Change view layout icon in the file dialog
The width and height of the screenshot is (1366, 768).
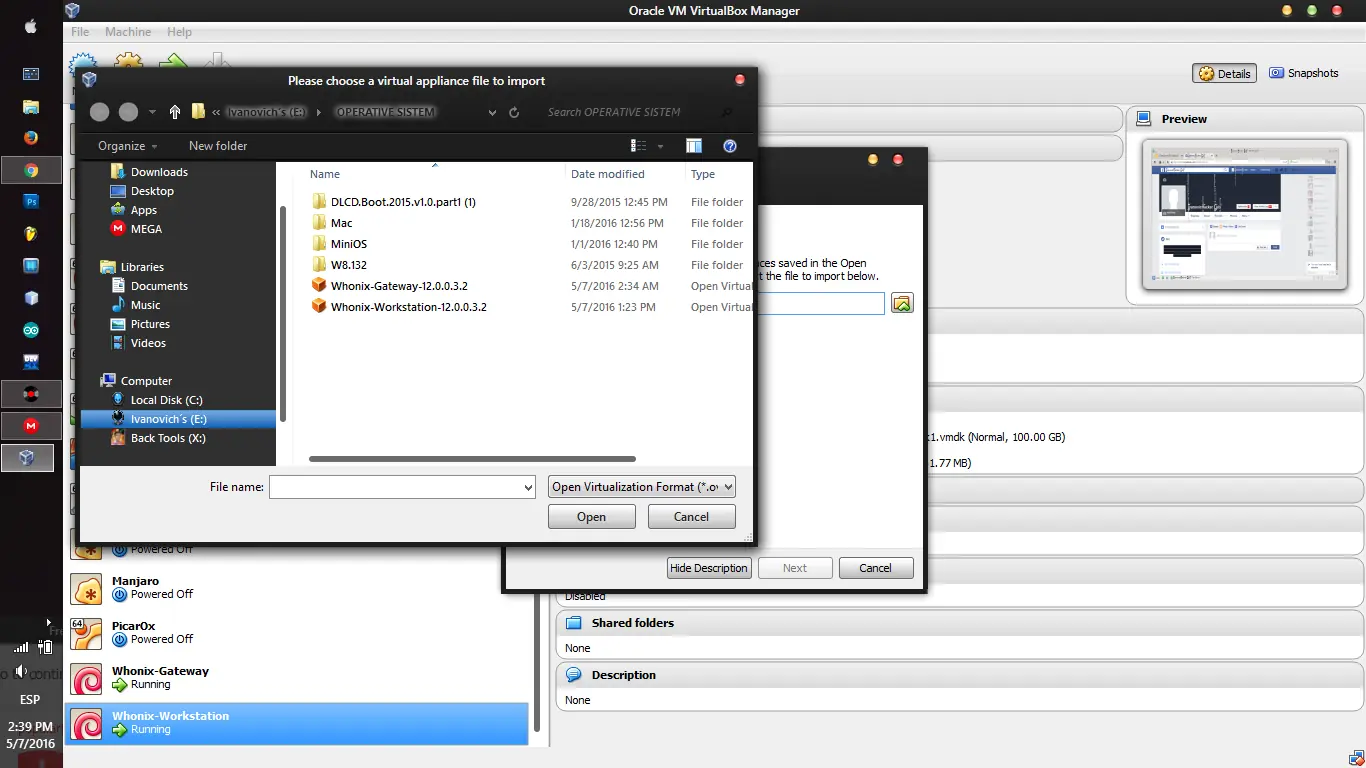coord(640,146)
